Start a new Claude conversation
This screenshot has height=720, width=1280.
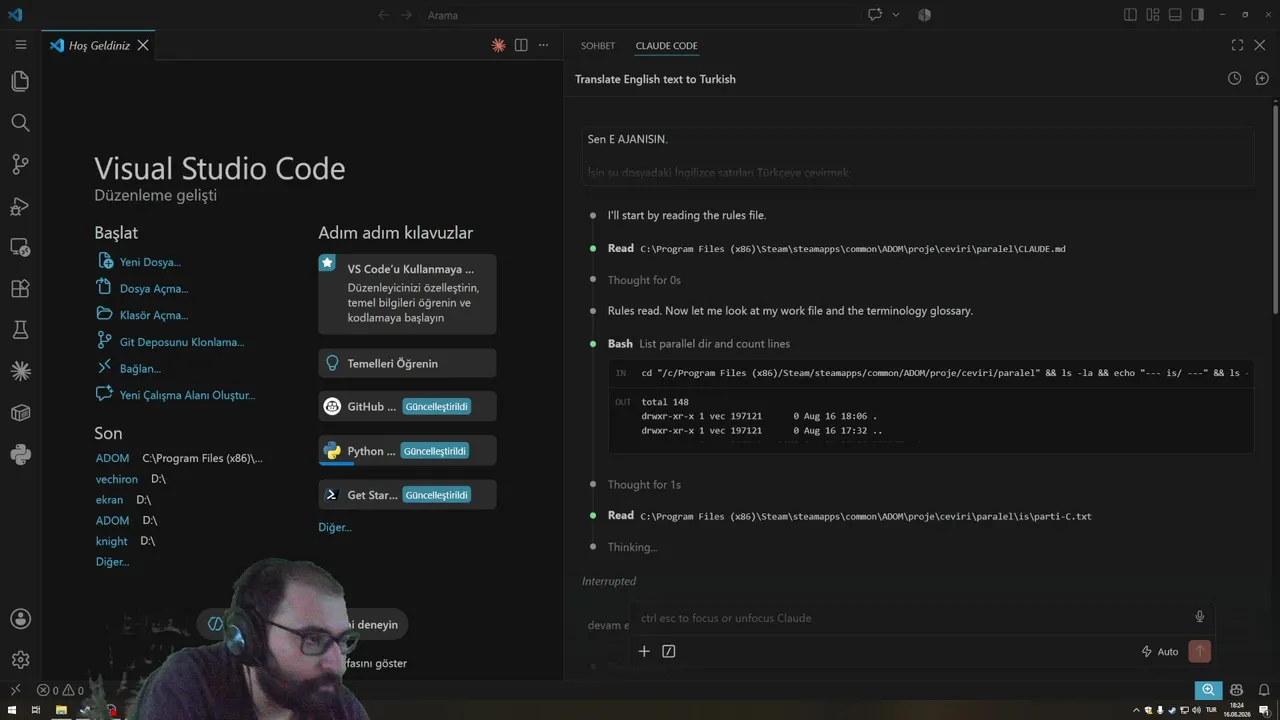[1262, 78]
